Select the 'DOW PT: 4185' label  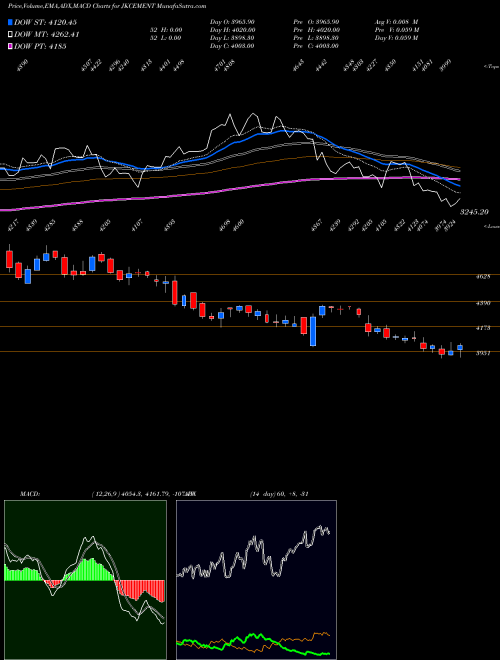[x=40, y=46]
